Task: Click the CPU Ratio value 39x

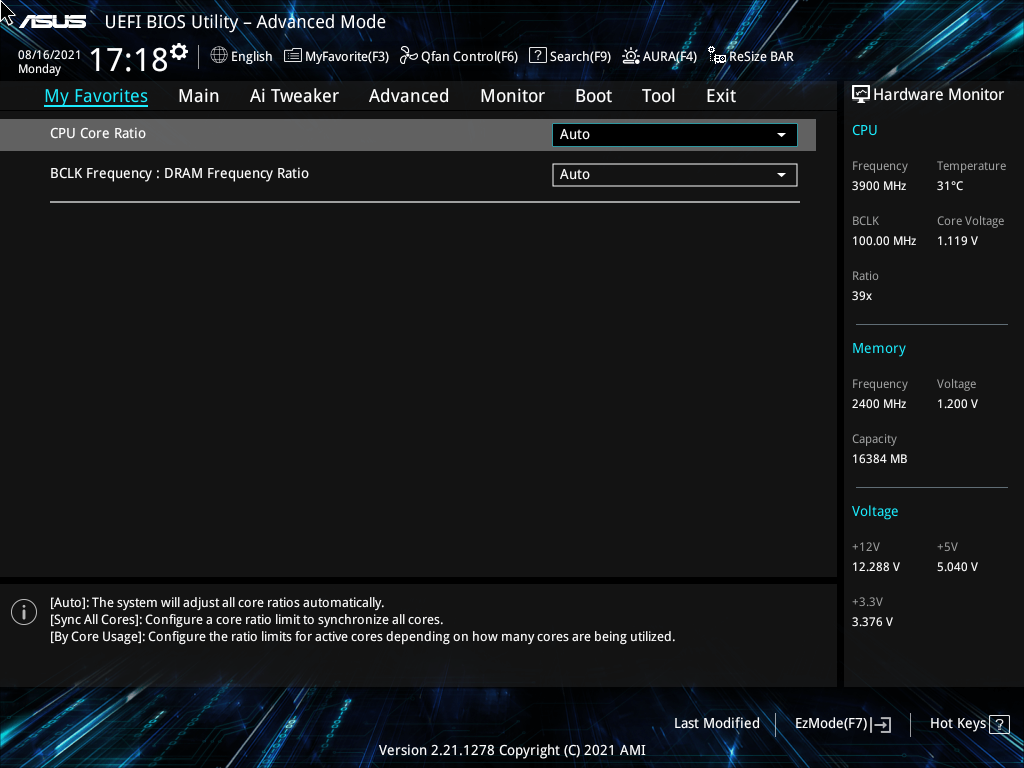Action: tap(862, 295)
